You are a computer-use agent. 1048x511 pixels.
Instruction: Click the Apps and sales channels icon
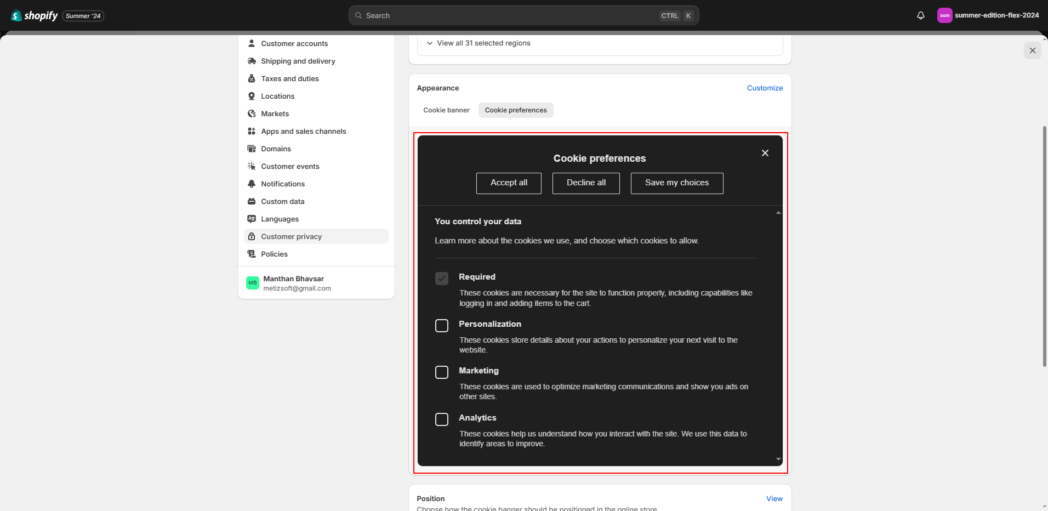click(x=251, y=131)
